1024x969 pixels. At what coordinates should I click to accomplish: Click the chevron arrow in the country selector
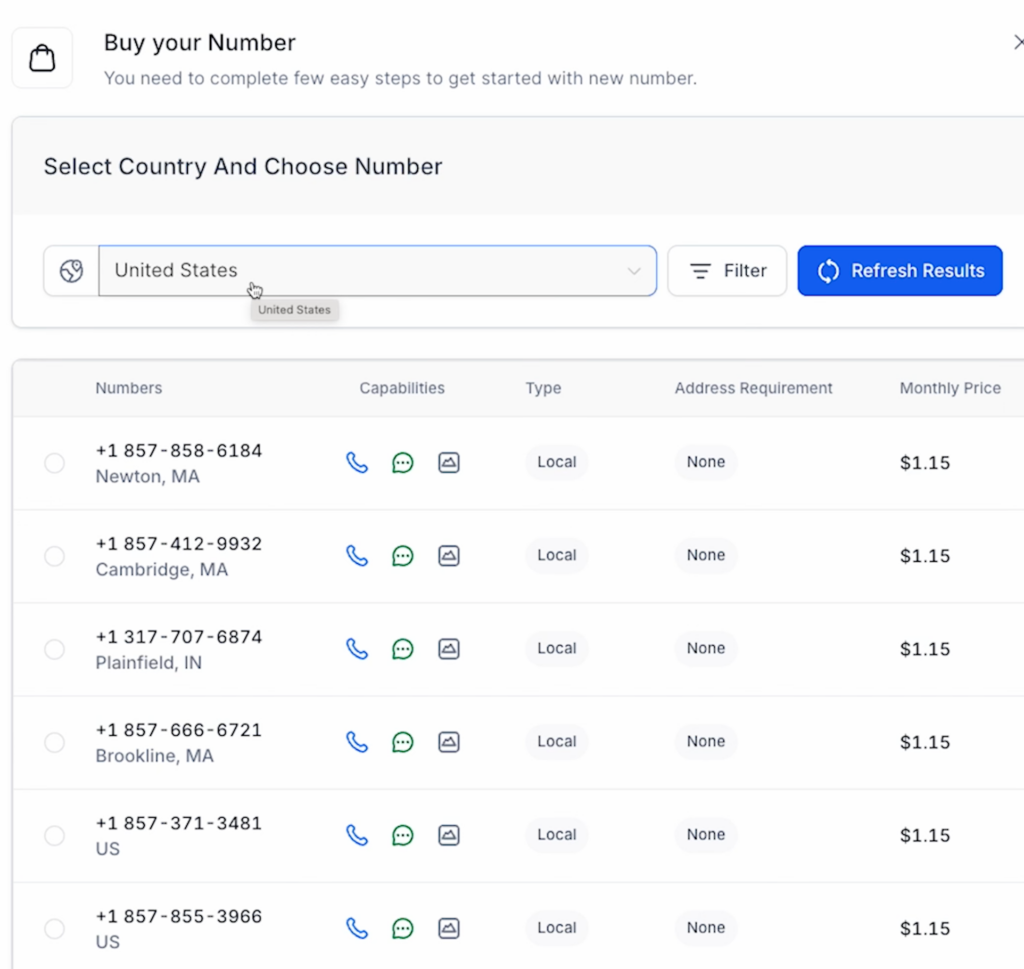click(633, 270)
